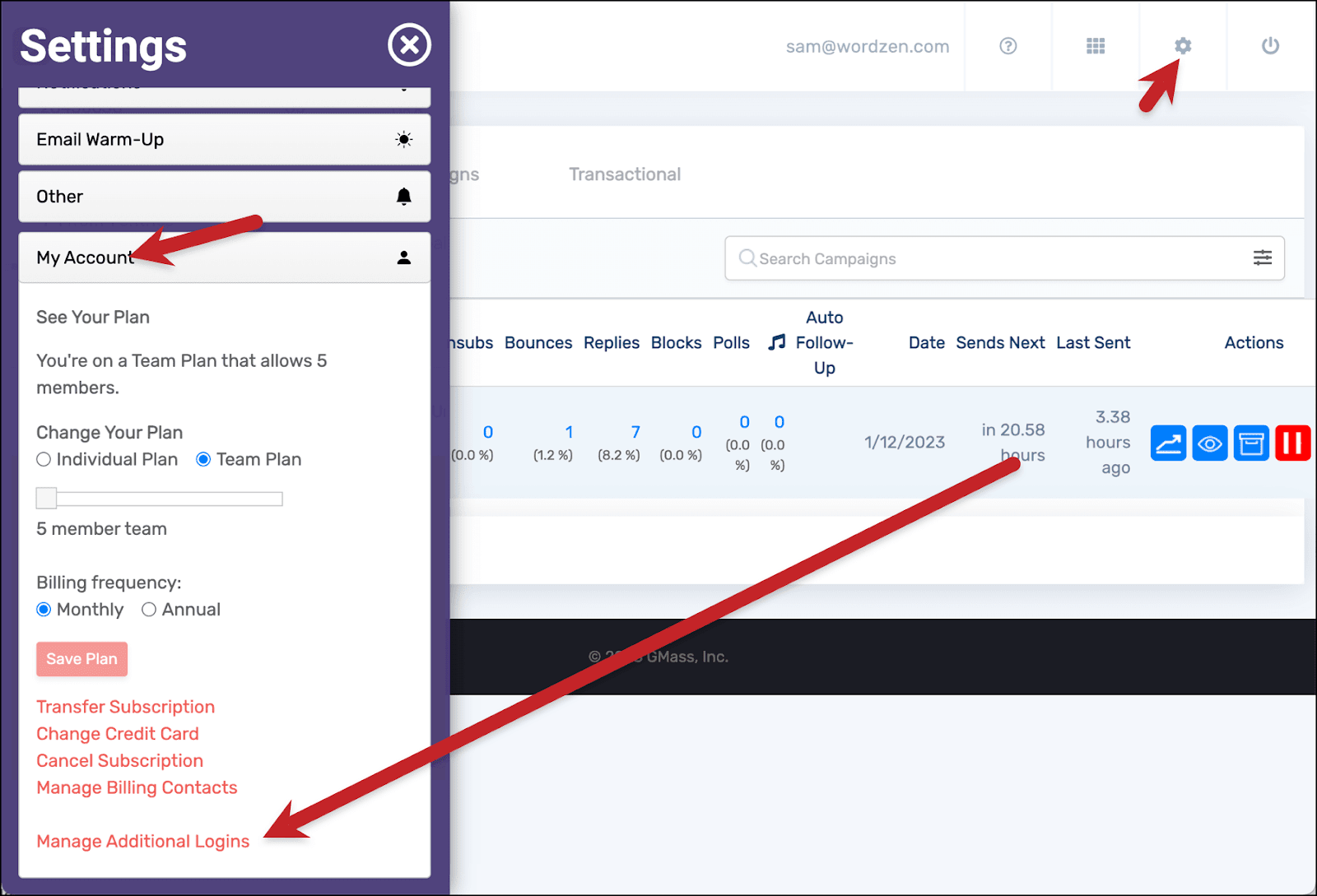Open Manage Billing Contacts link
The image size is (1317, 896).
(137, 788)
